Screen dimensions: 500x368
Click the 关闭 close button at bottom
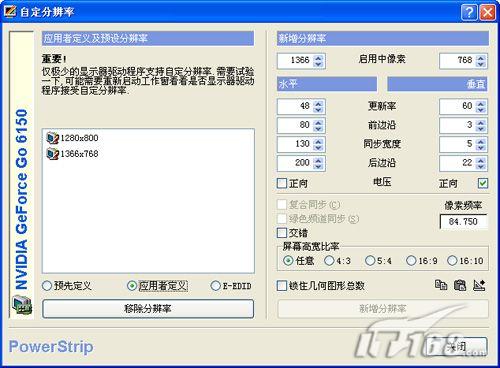point(458,347)
